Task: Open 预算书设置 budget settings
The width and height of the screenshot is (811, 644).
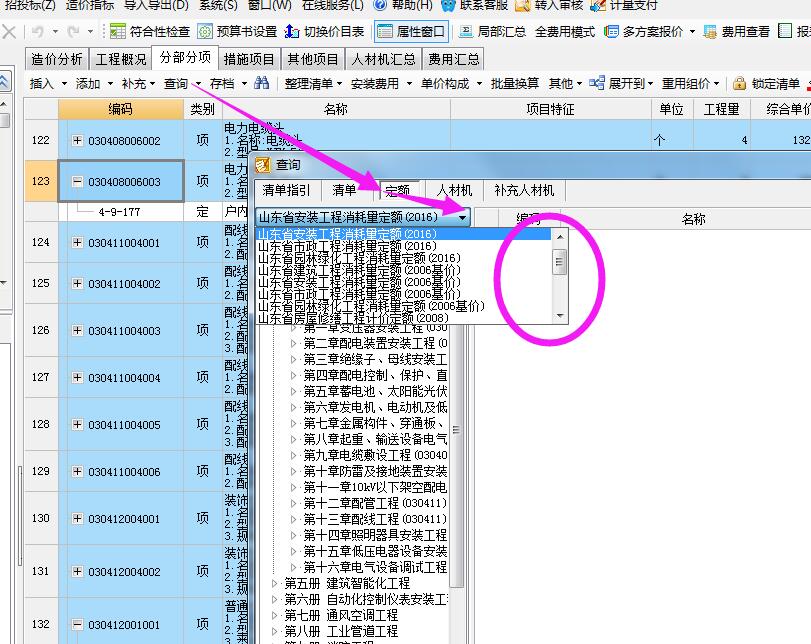Action: pos(237,32)
